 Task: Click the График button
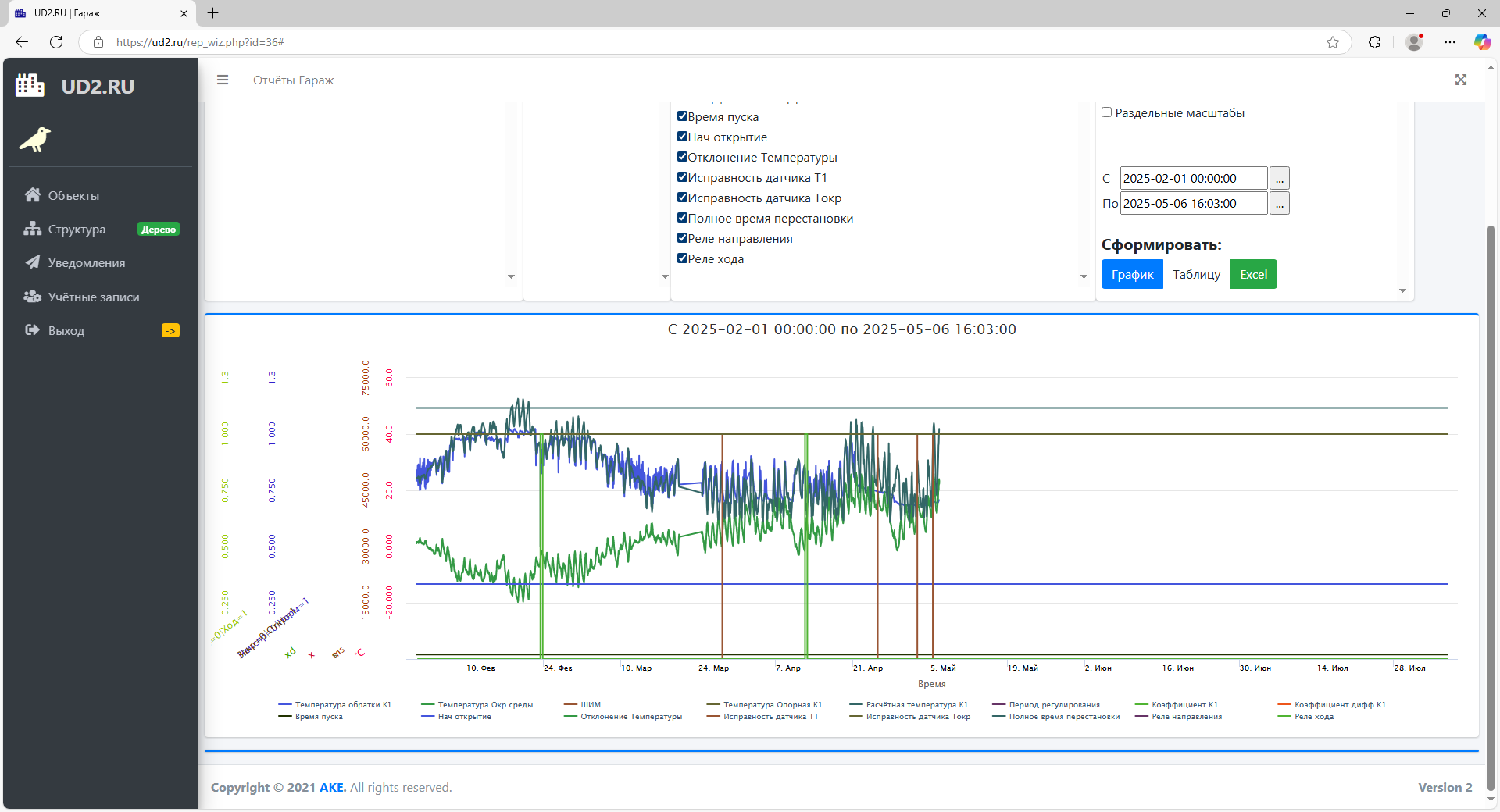click(x=1132, y=274)
